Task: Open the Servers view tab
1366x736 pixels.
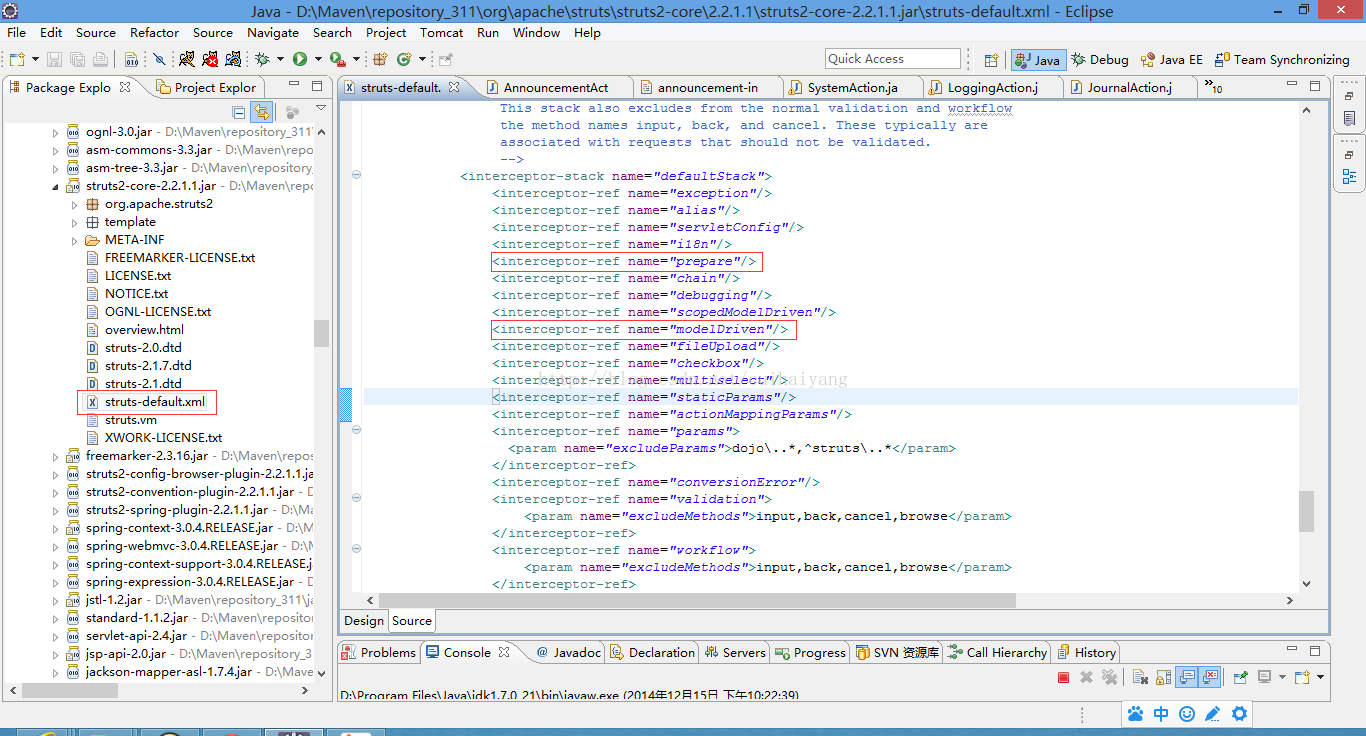Action: click(735, 652)
